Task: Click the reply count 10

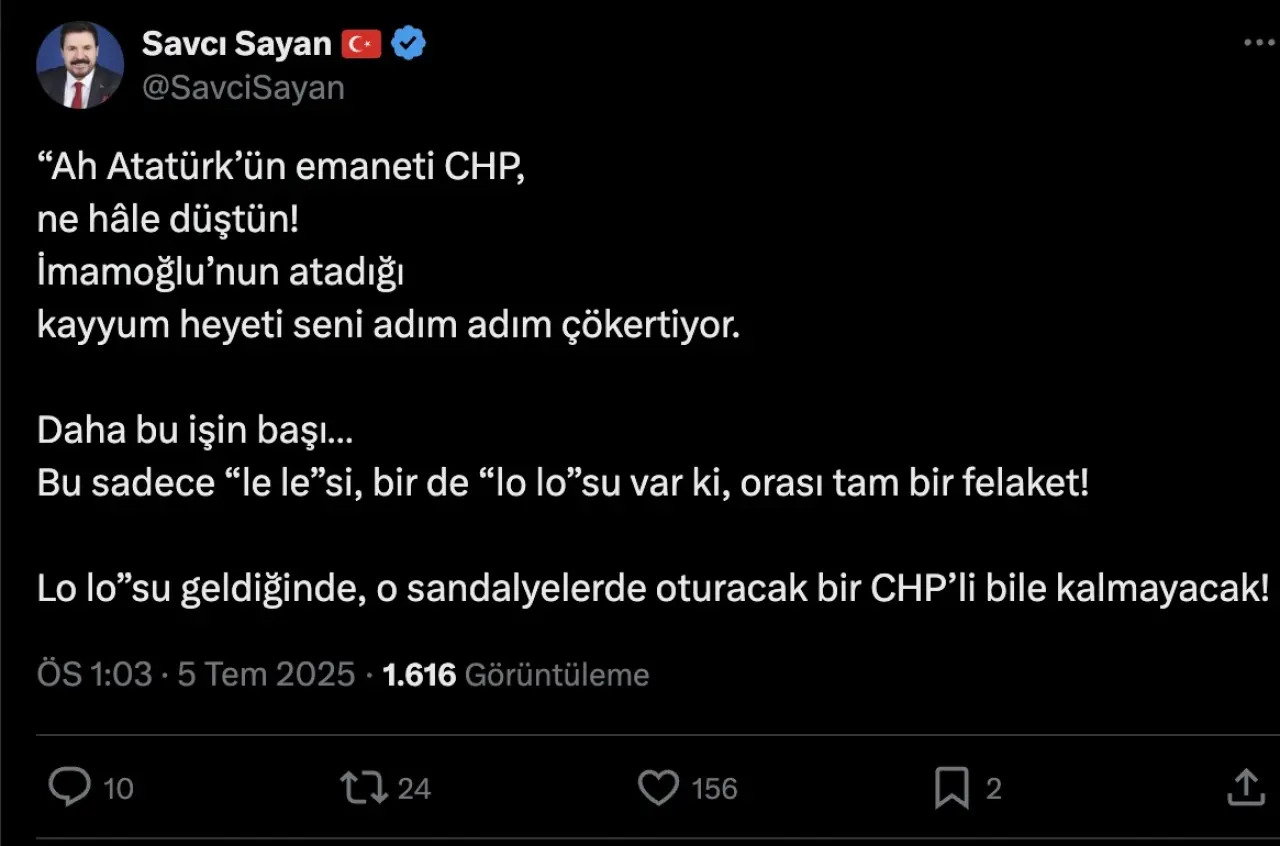Action: 118,788
